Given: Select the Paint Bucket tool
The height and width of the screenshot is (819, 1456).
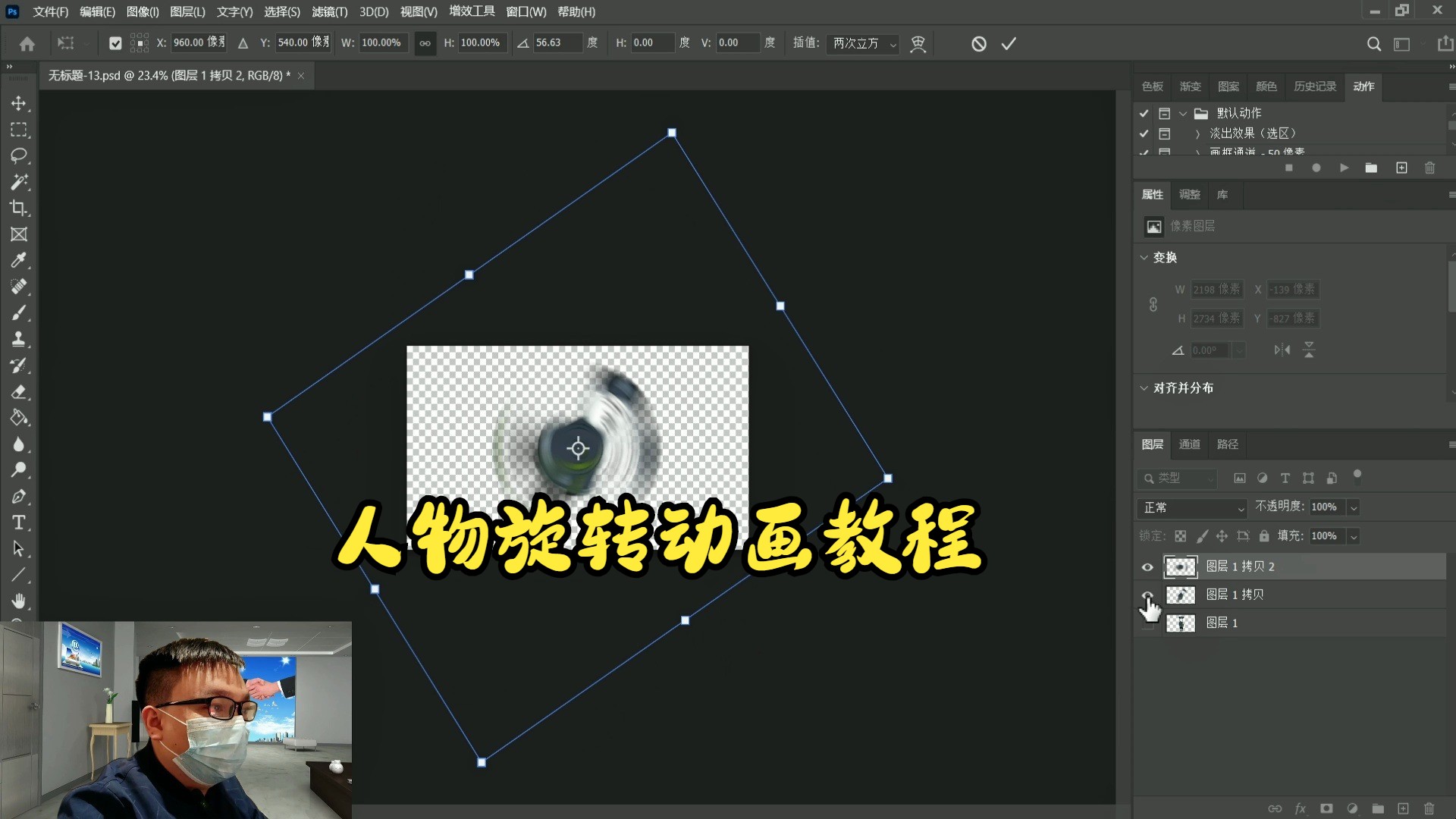Looking at the screenshot, I should tap(19, 418).
